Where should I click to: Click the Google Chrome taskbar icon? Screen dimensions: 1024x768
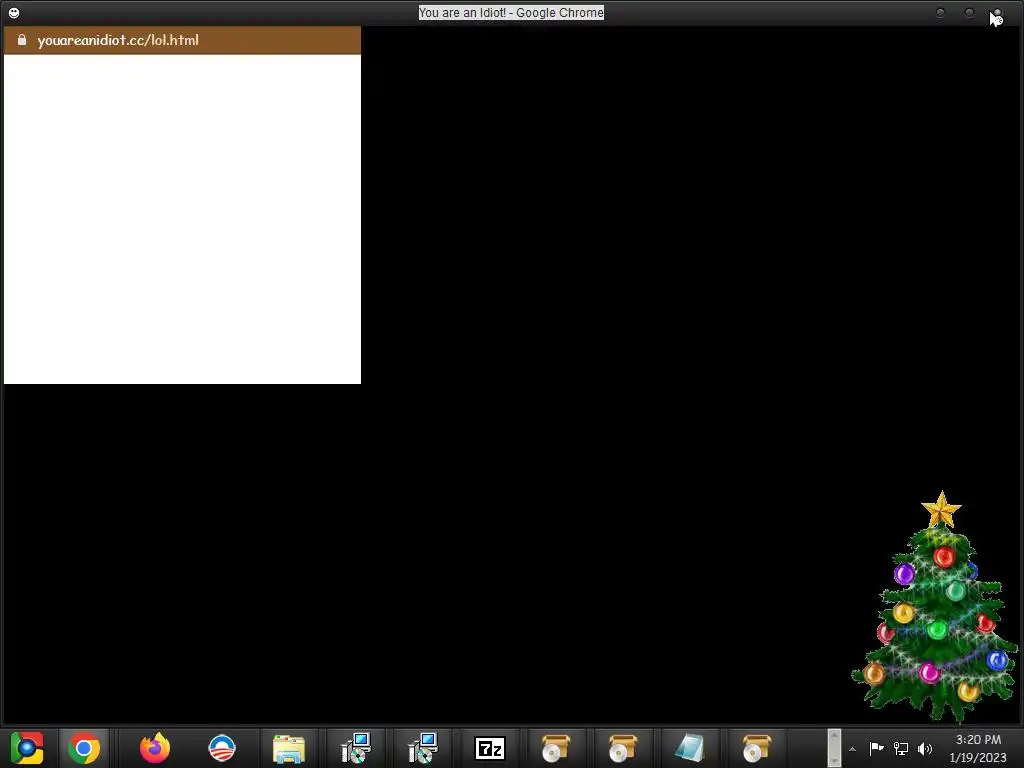84,748
